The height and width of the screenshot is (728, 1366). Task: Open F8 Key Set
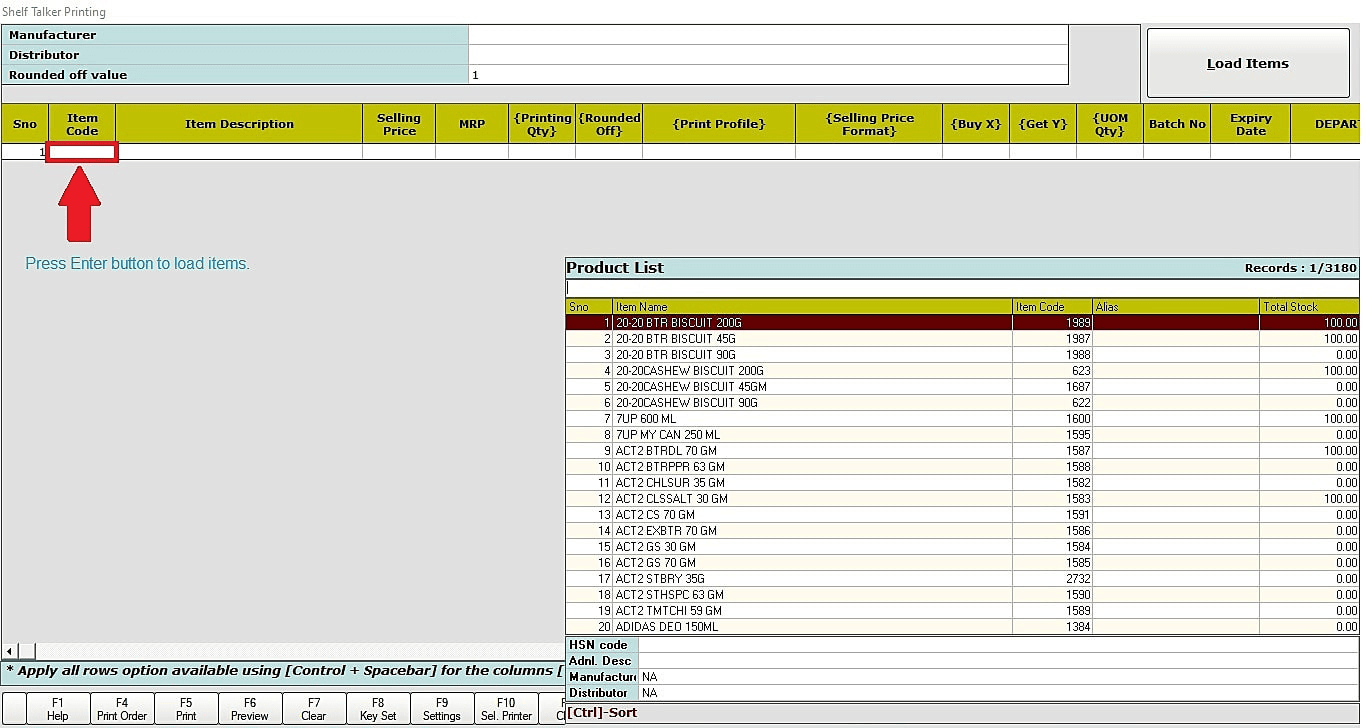point(378,709)
